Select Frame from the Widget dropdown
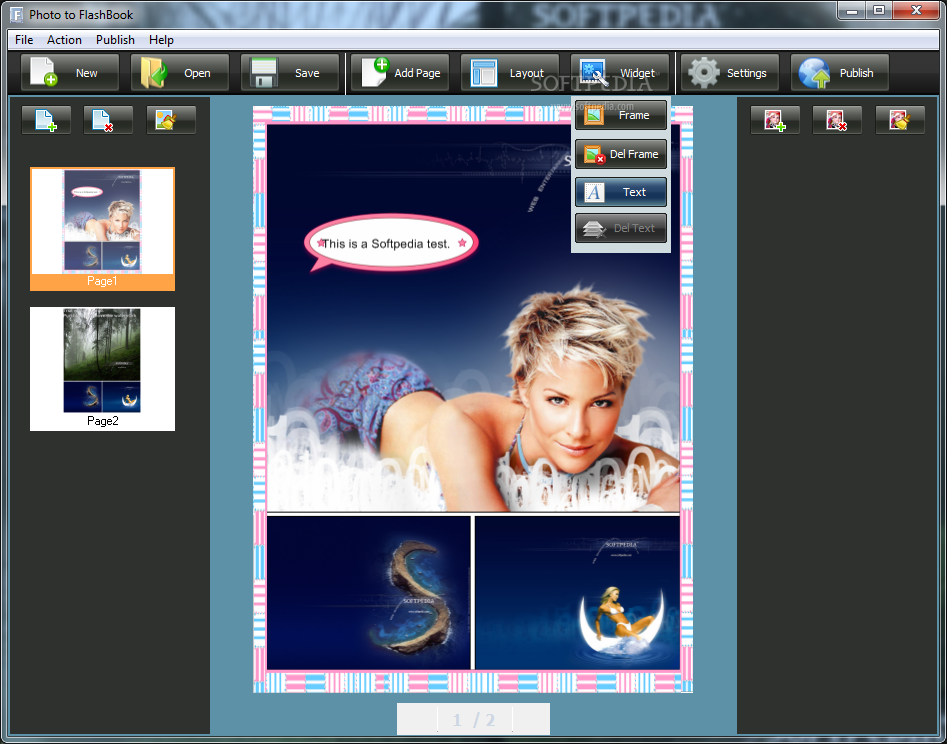947x744 pixels. (621, 115)
